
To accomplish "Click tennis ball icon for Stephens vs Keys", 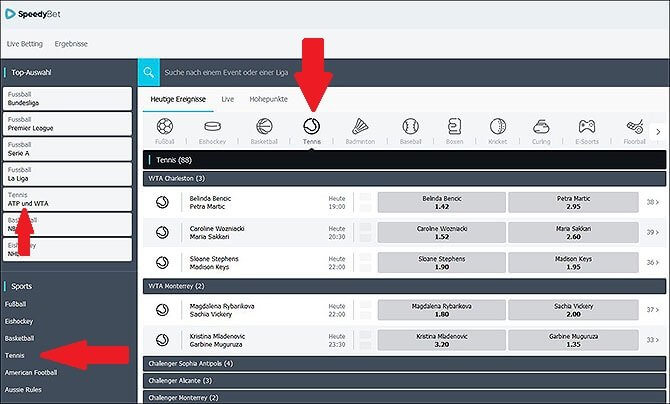I will click(162, 262).
